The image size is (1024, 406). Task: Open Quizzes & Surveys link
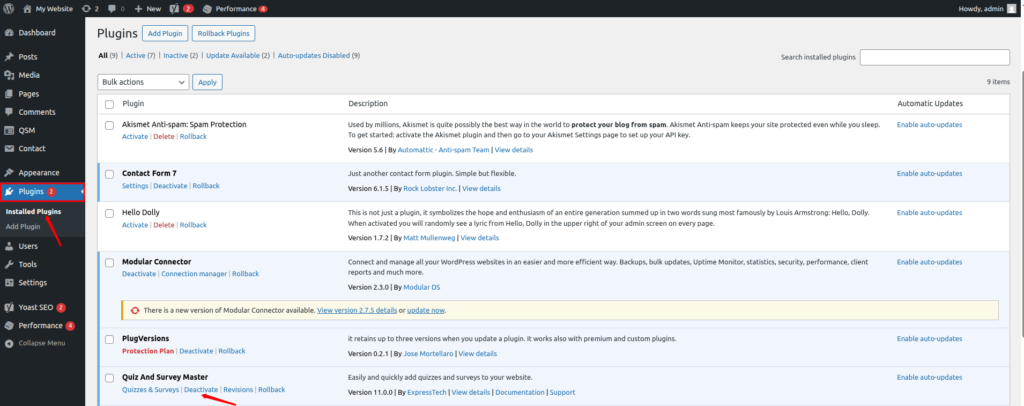pos(150,390)
